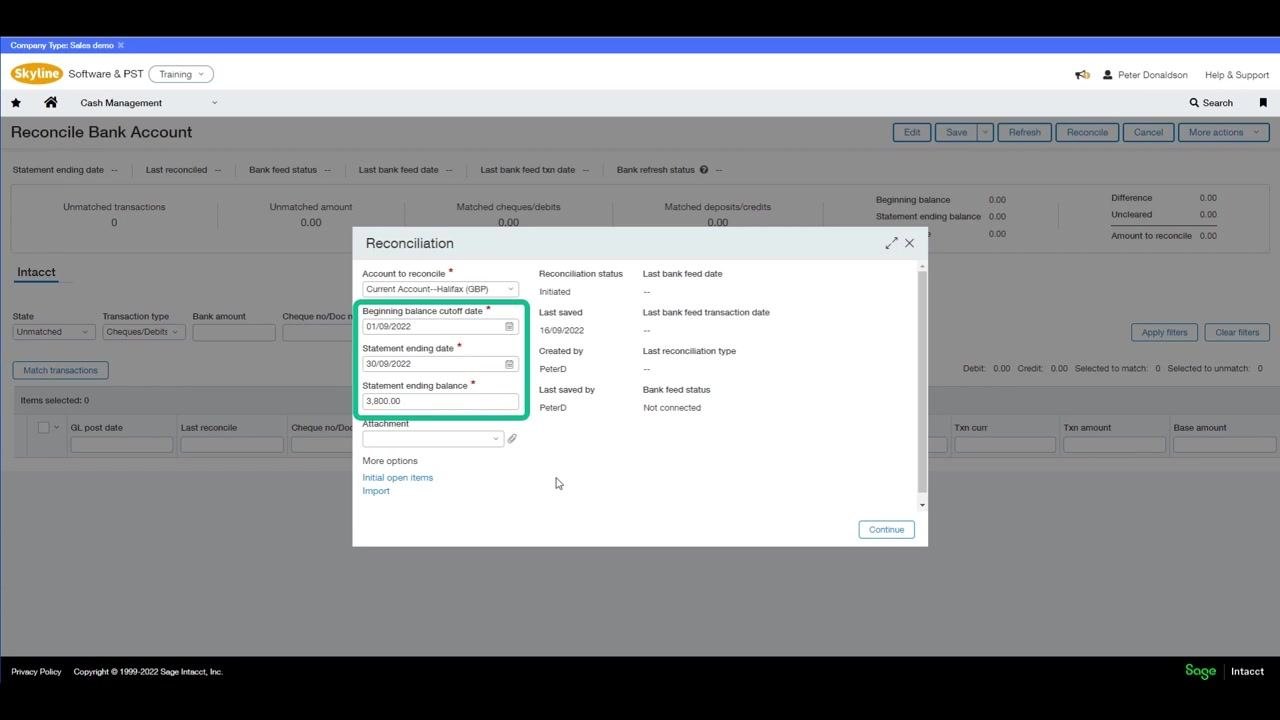This screenshot has height=720, width=1280.
Task: Switch to the Intacct tab
Action: 36,273
